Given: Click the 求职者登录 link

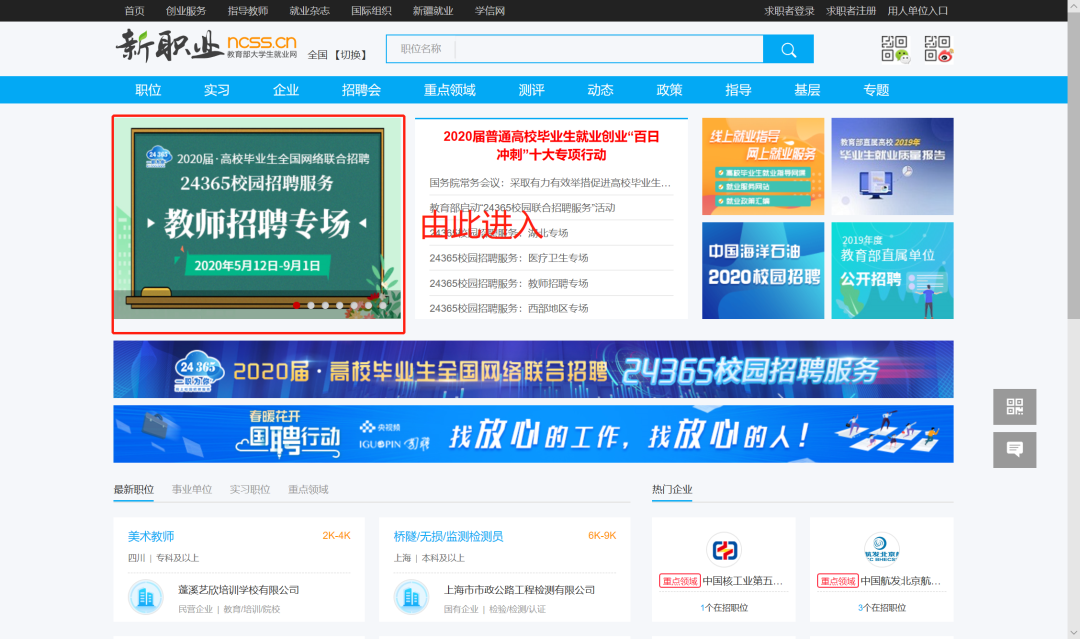Looking at the screenshot, I should point(789,11).
